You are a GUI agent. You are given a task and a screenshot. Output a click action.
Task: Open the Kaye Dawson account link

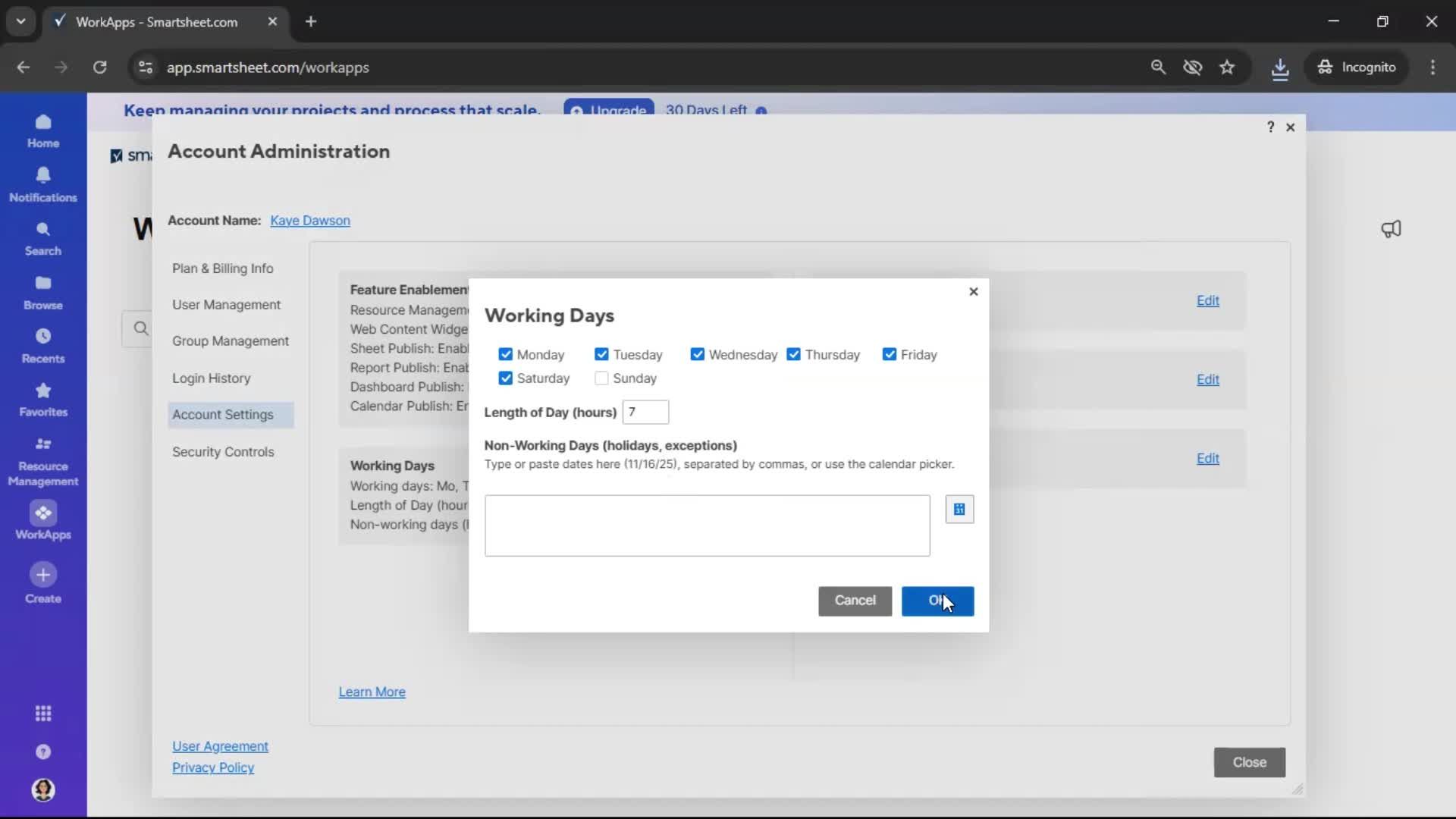click(x=309, y=221)
